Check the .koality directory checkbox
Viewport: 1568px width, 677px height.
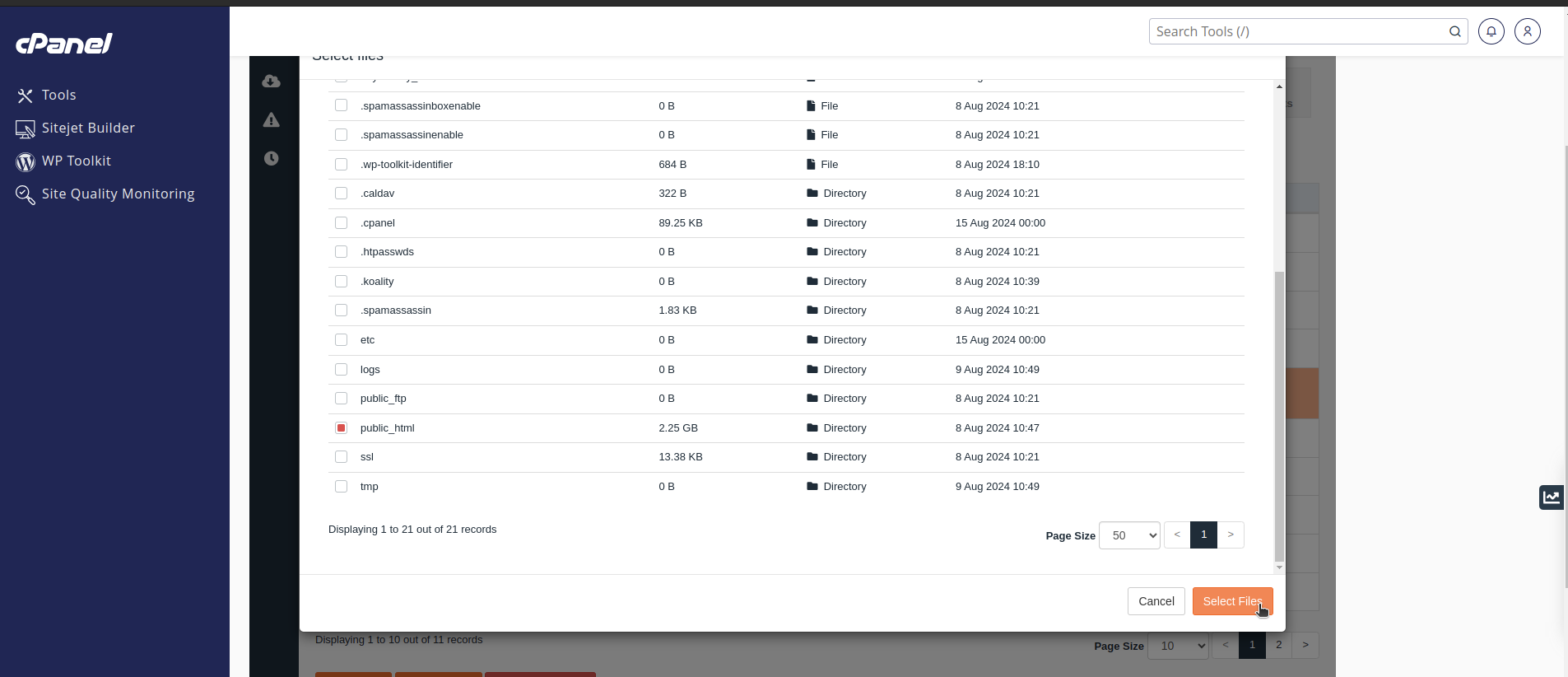[341, 281]
